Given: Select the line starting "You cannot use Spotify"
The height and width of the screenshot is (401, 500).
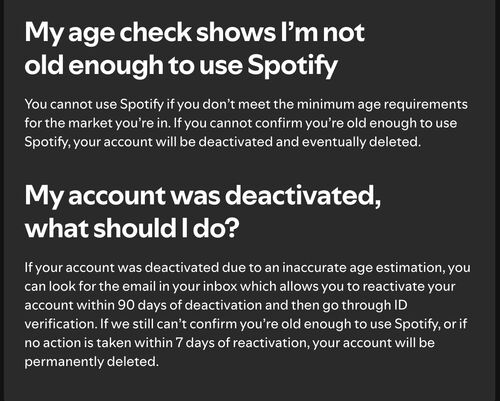Looking at the screenshot, I should click(x=246, y=105).
